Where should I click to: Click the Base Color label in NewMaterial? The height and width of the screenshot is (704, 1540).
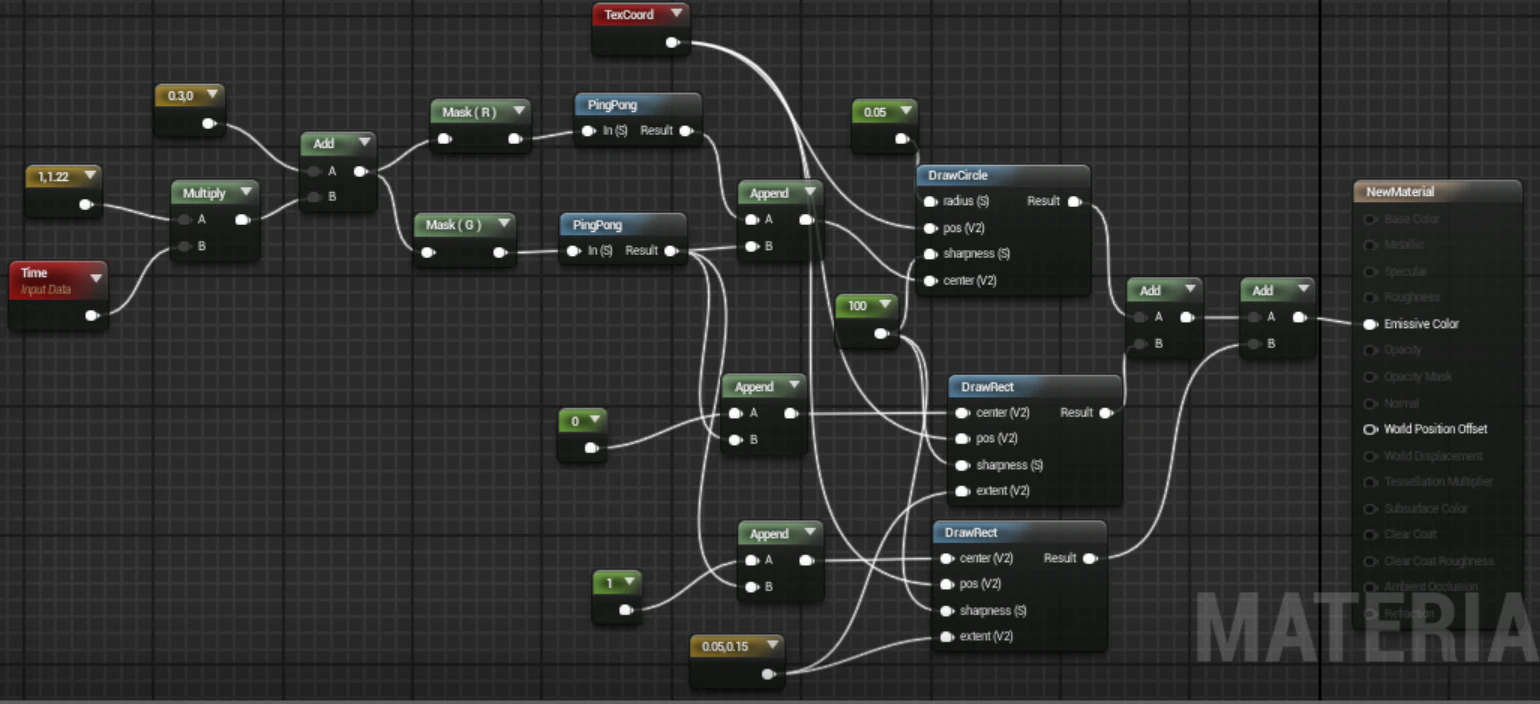1411,219
